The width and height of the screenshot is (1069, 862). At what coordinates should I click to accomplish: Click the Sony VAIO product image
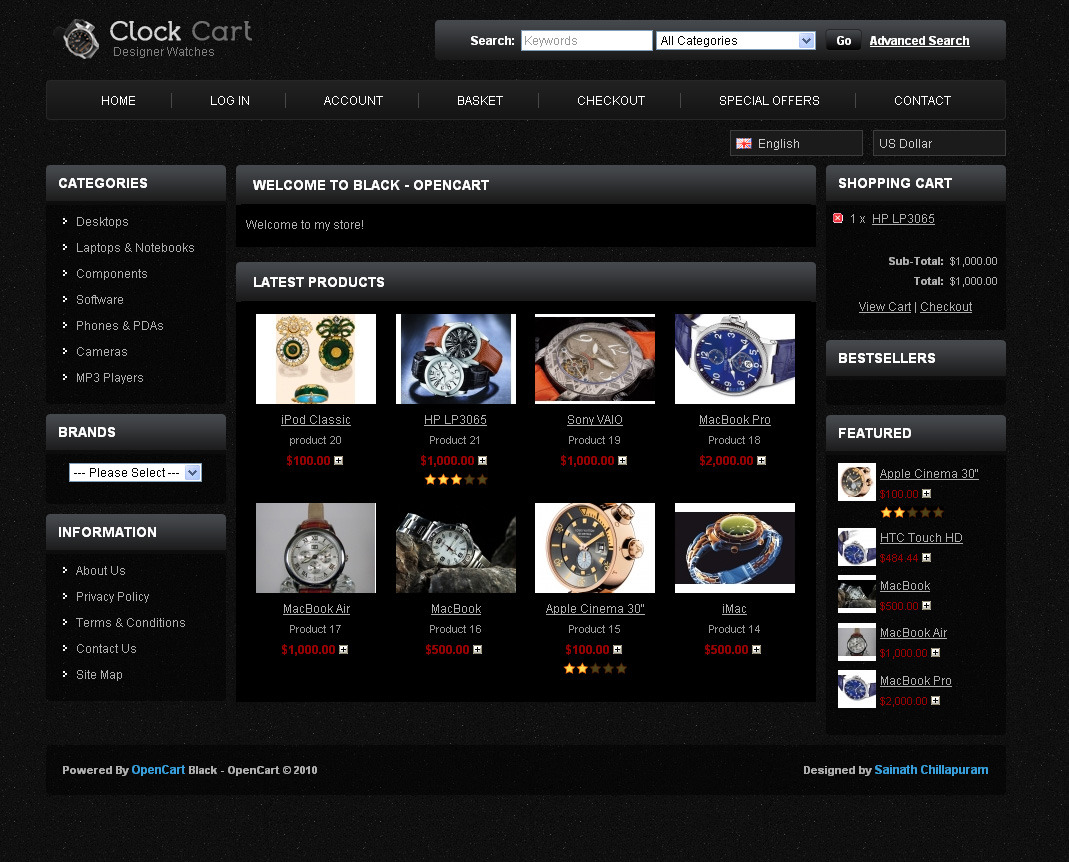tap(594, 359)
